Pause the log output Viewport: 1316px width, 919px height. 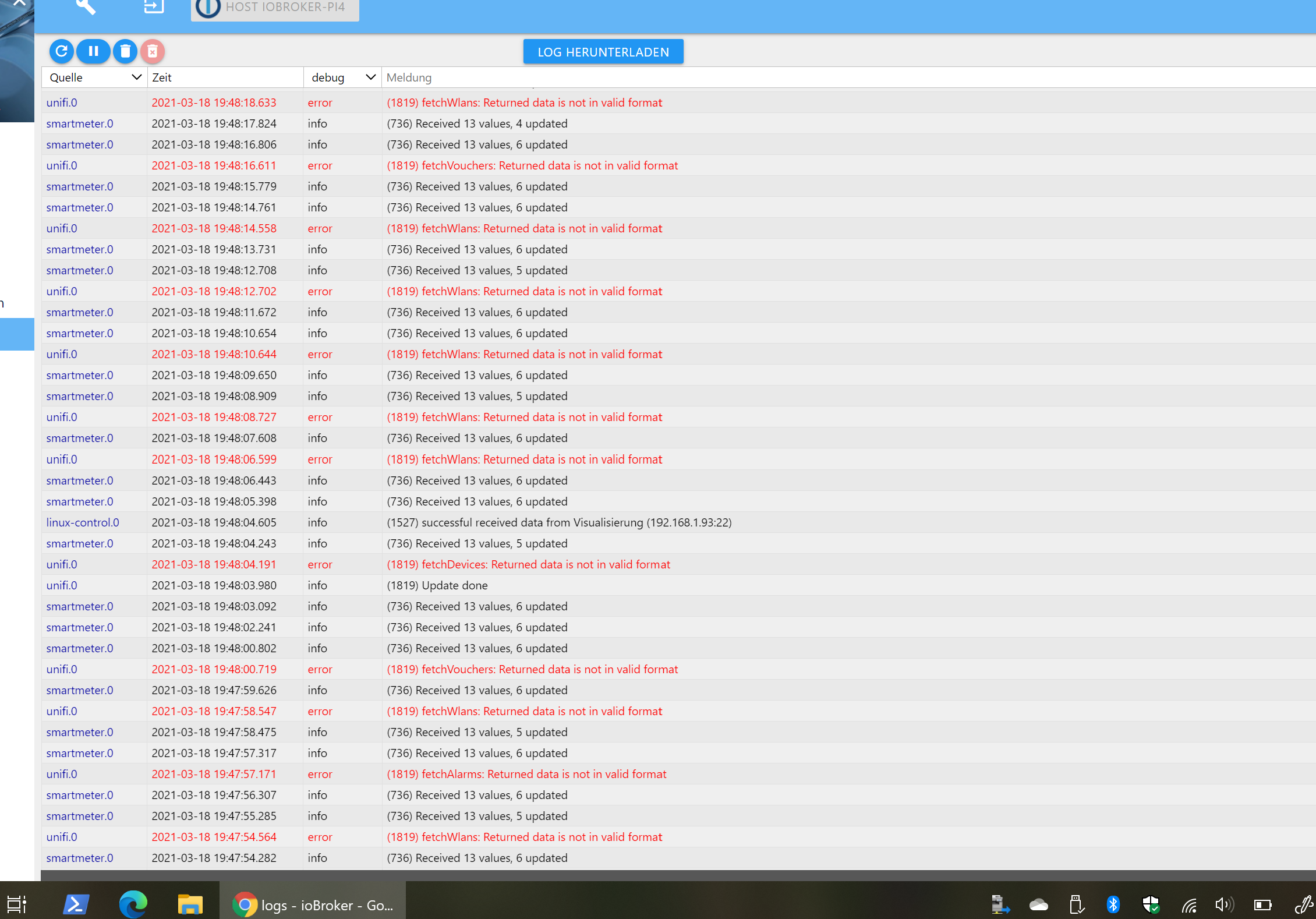pyautogui.click(x=93, y=51)
